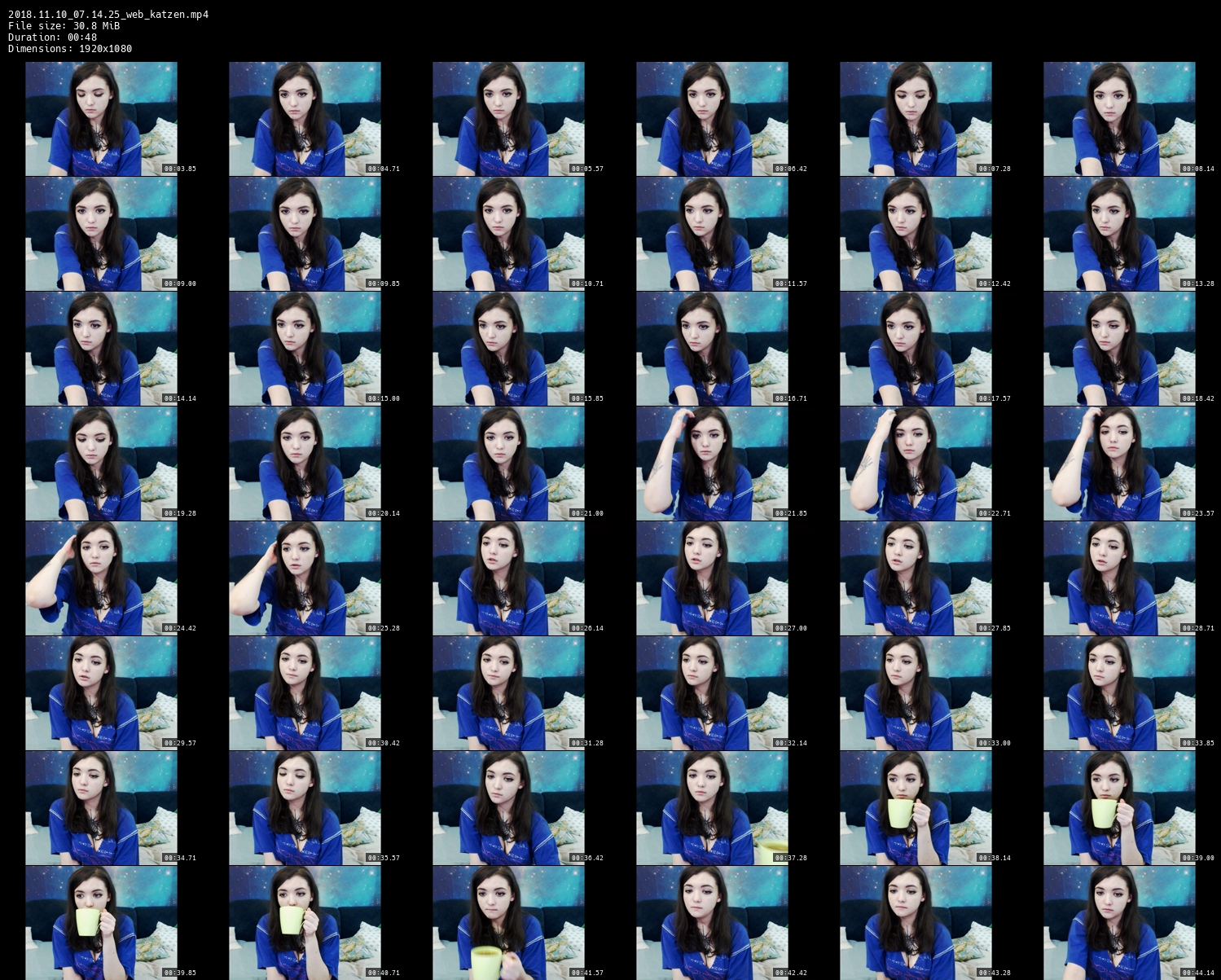Click the thumbnail timestamped 00:37.28
The image size is (1221, 980).
coord(712,808)
